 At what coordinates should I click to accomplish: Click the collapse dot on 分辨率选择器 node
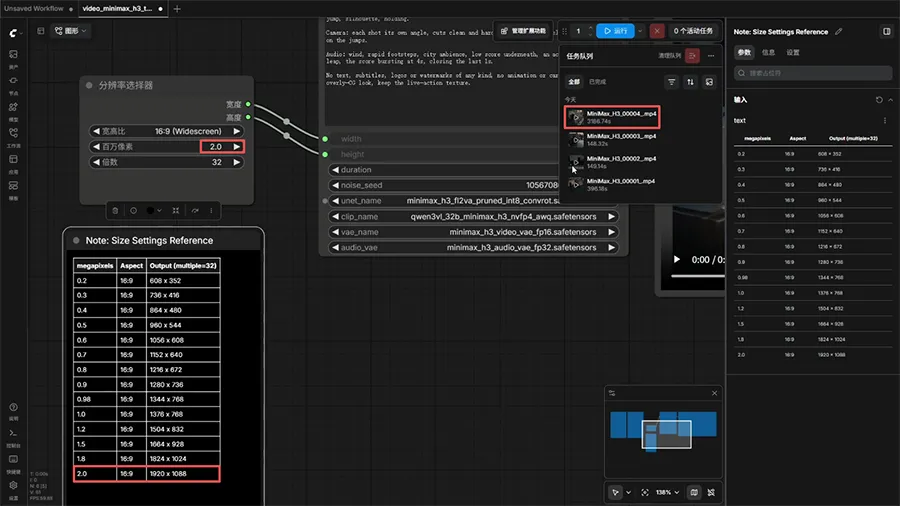[89, 85]
